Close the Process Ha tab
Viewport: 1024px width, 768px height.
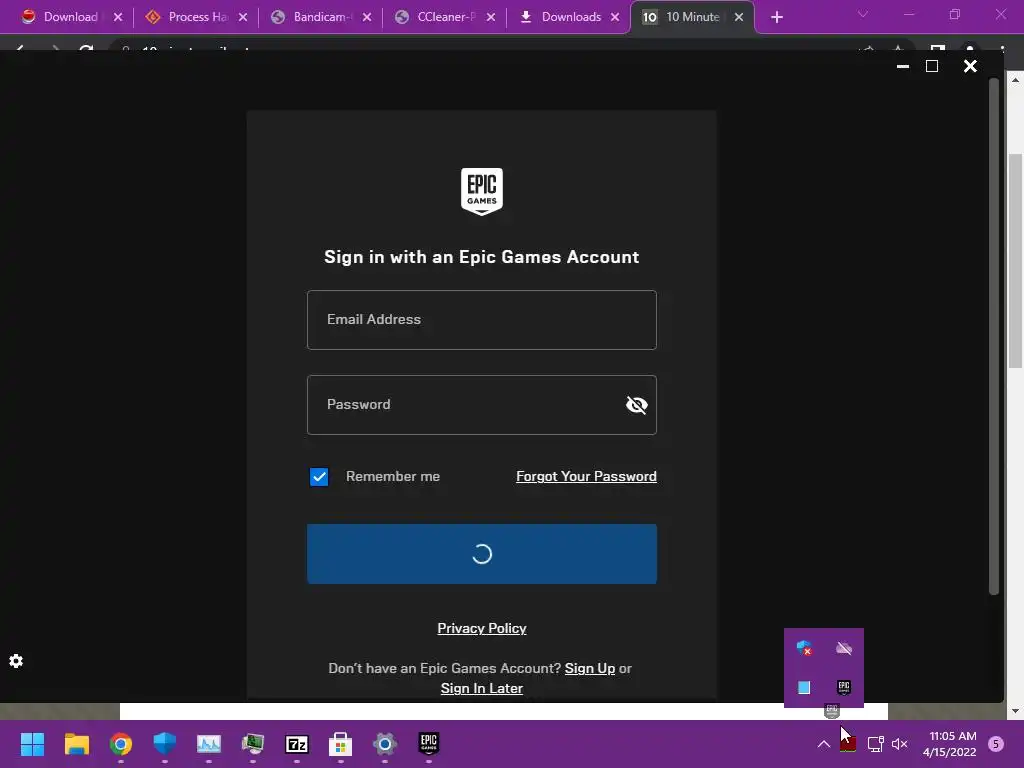click(x=243, y=17)
